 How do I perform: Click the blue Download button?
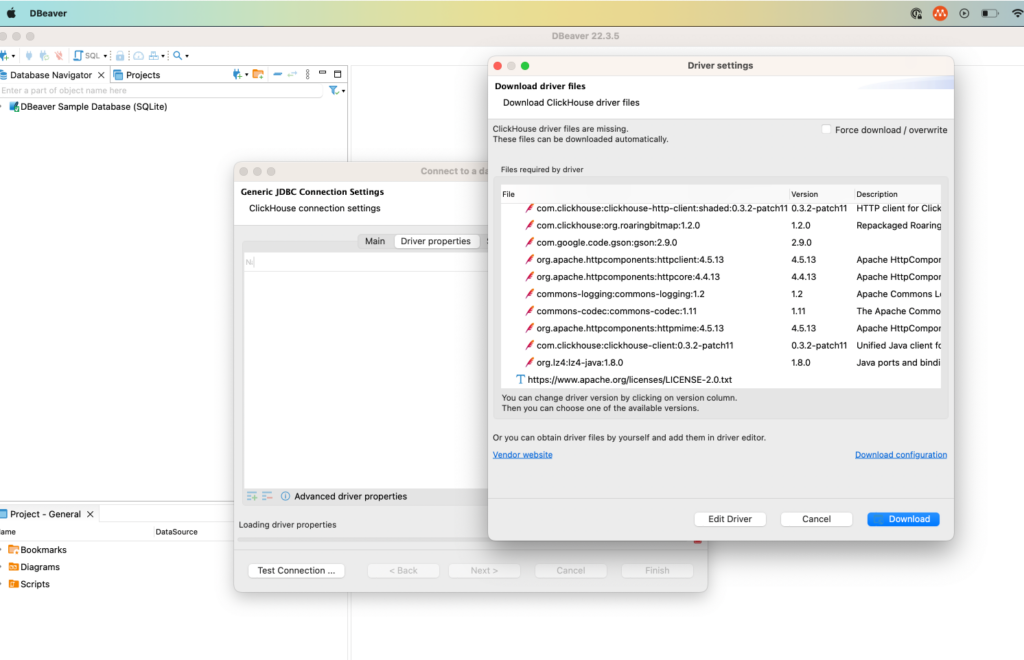tap(903, 519)
